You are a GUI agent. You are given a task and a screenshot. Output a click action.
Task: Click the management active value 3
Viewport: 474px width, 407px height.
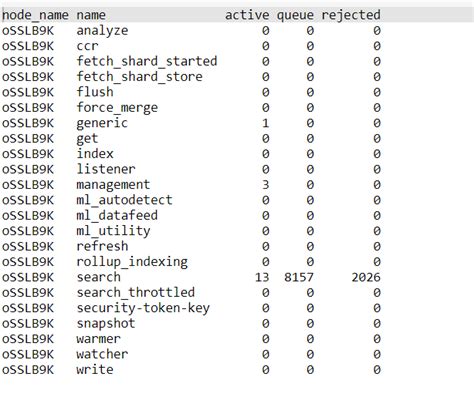[x=265, y=185]
